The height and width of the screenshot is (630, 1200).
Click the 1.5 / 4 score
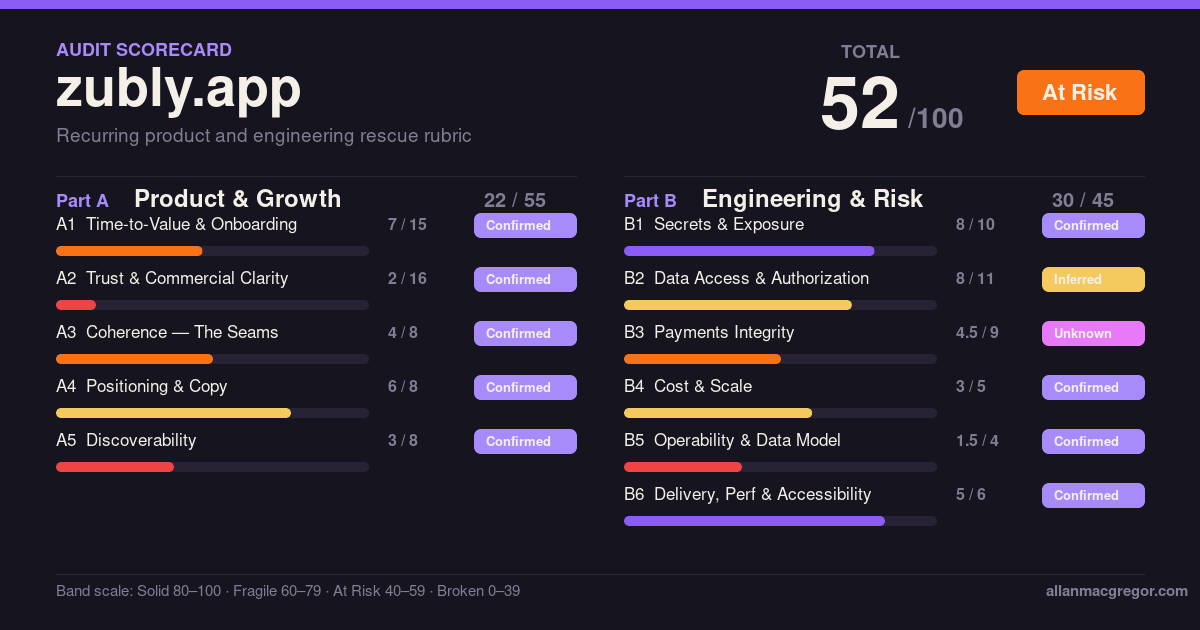pyautogui.click(x=977, y=441)
